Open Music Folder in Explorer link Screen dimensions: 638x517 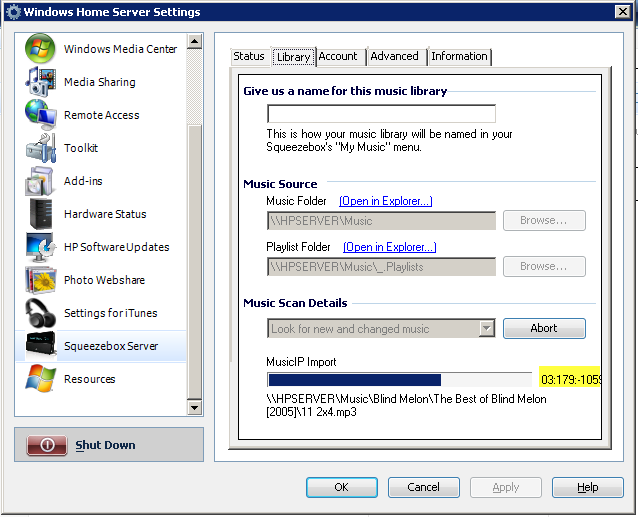click(x=385, y=201)
